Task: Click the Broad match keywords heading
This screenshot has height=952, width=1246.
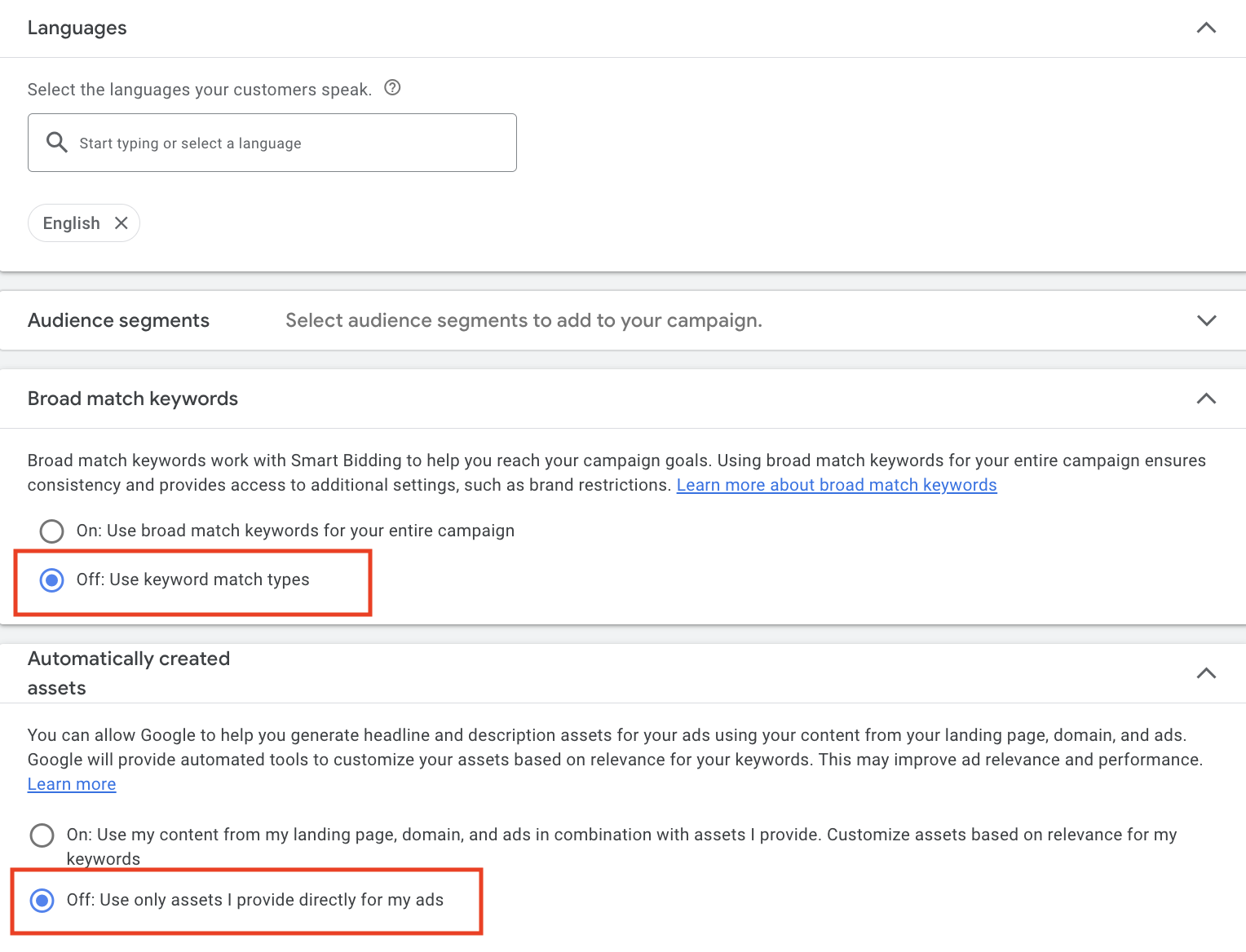Action: [x=133, y=399]
